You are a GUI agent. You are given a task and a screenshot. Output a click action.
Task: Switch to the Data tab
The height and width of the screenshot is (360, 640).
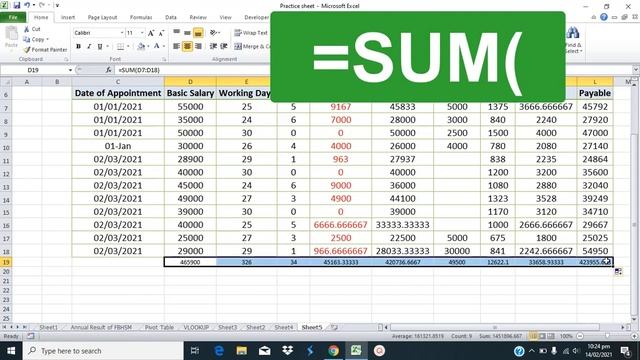(x=171, y=17)
